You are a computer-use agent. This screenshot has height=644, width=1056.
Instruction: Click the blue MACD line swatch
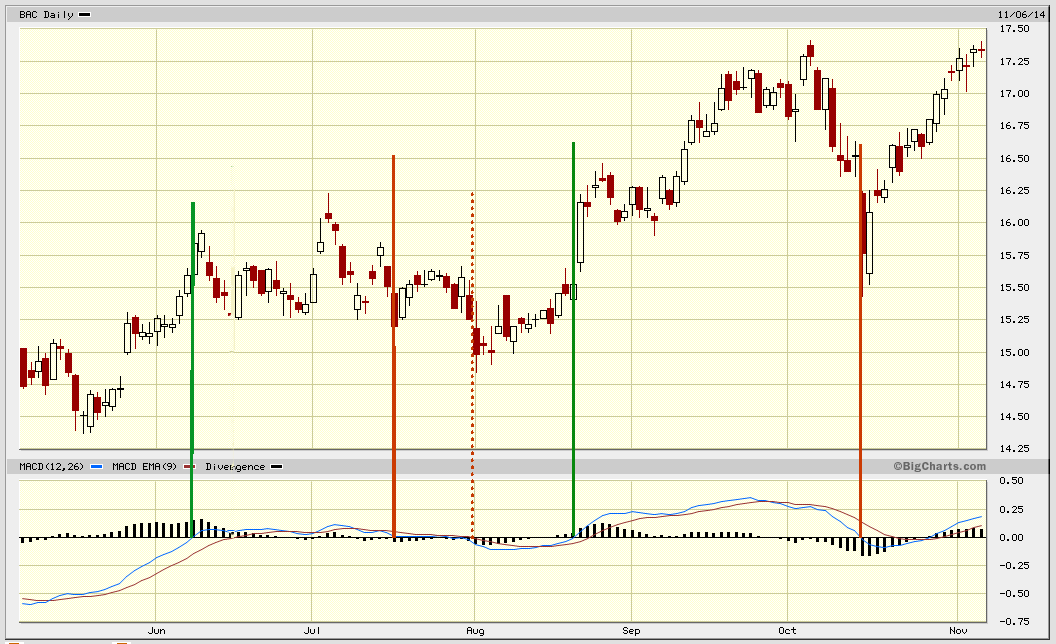[x=96, y=466]
